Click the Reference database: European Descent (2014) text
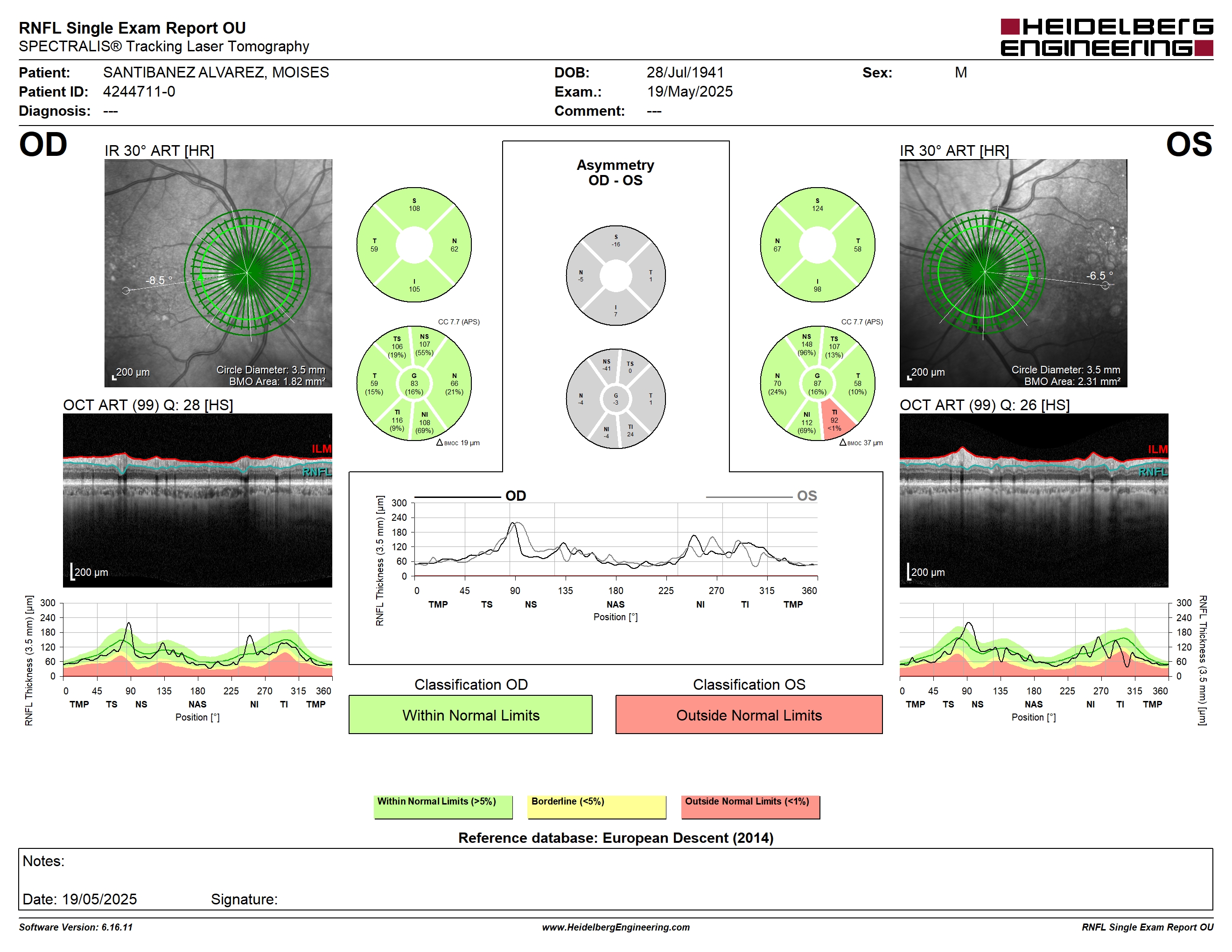The width and height of the screenshot is (1232, 952). [616, 838]
